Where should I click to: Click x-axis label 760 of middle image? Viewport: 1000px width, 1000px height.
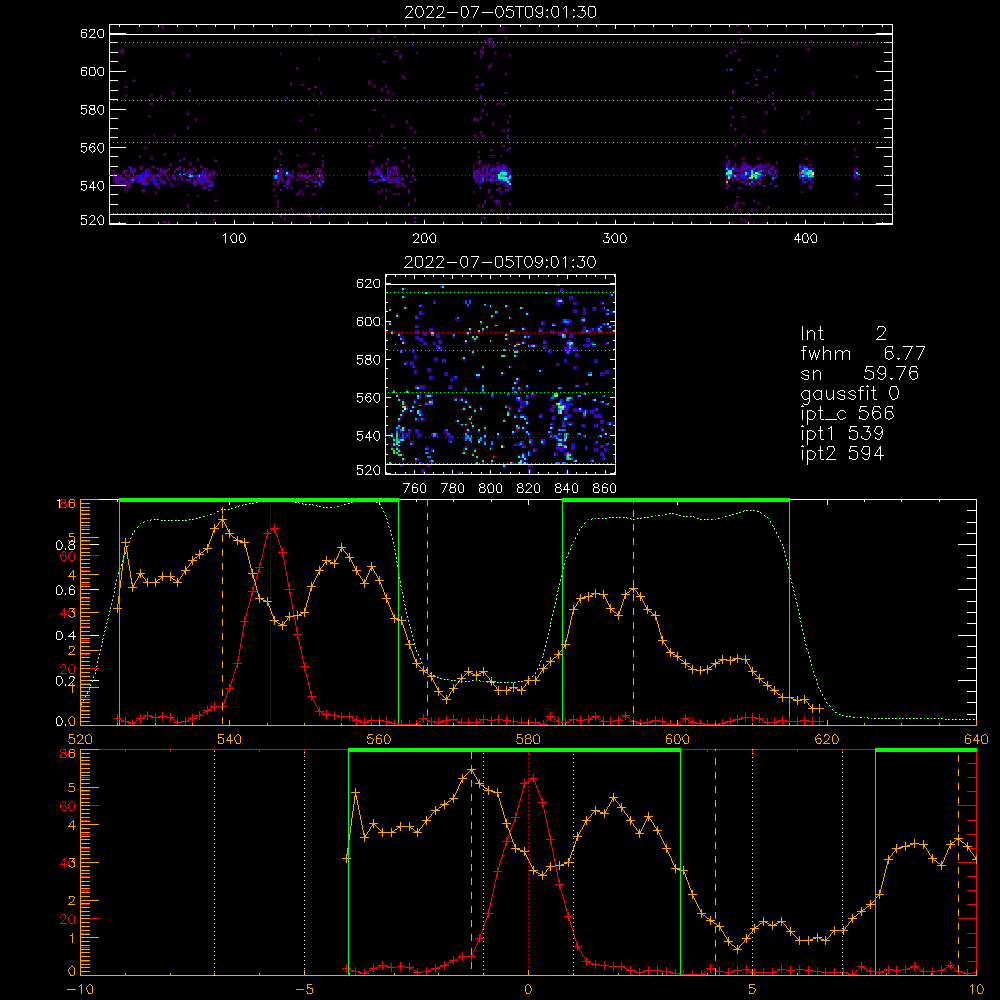(415, 489)
